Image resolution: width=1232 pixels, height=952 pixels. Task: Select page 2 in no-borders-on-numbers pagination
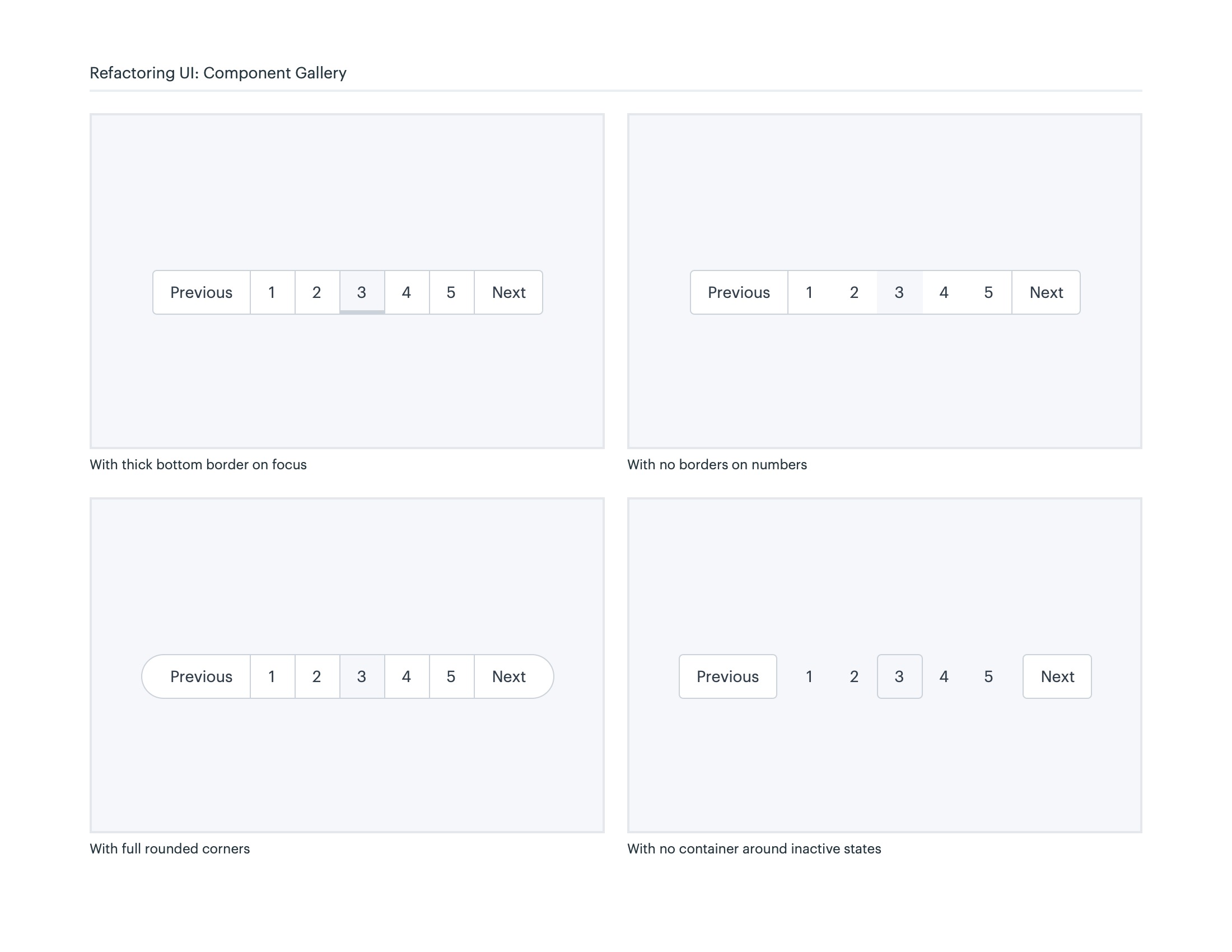[854, 292]
